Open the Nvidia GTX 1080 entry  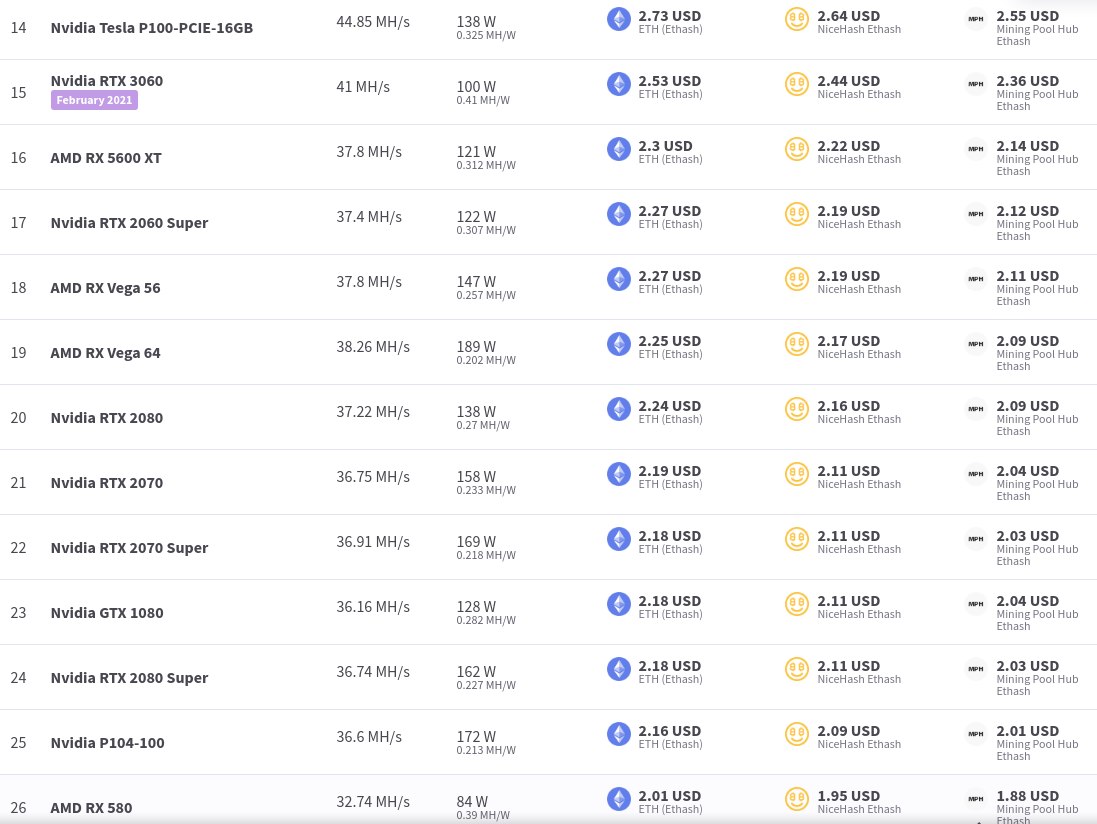tap(106, 613)
